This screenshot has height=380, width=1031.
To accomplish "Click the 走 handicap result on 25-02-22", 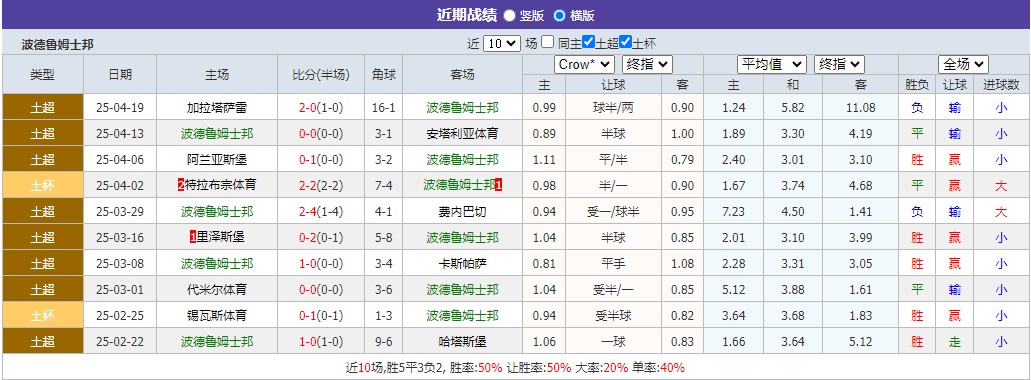I will tap(955, 341).
